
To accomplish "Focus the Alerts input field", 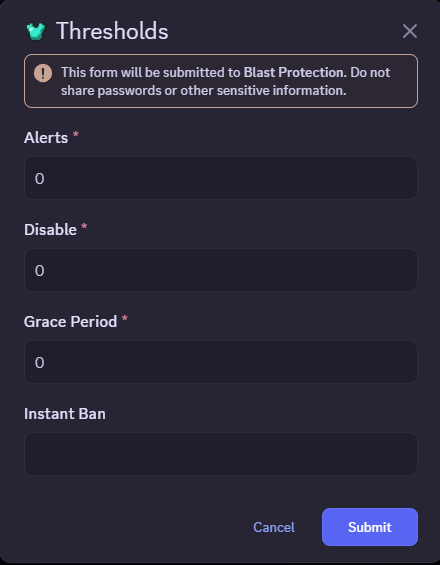I will tap(221, 178).
